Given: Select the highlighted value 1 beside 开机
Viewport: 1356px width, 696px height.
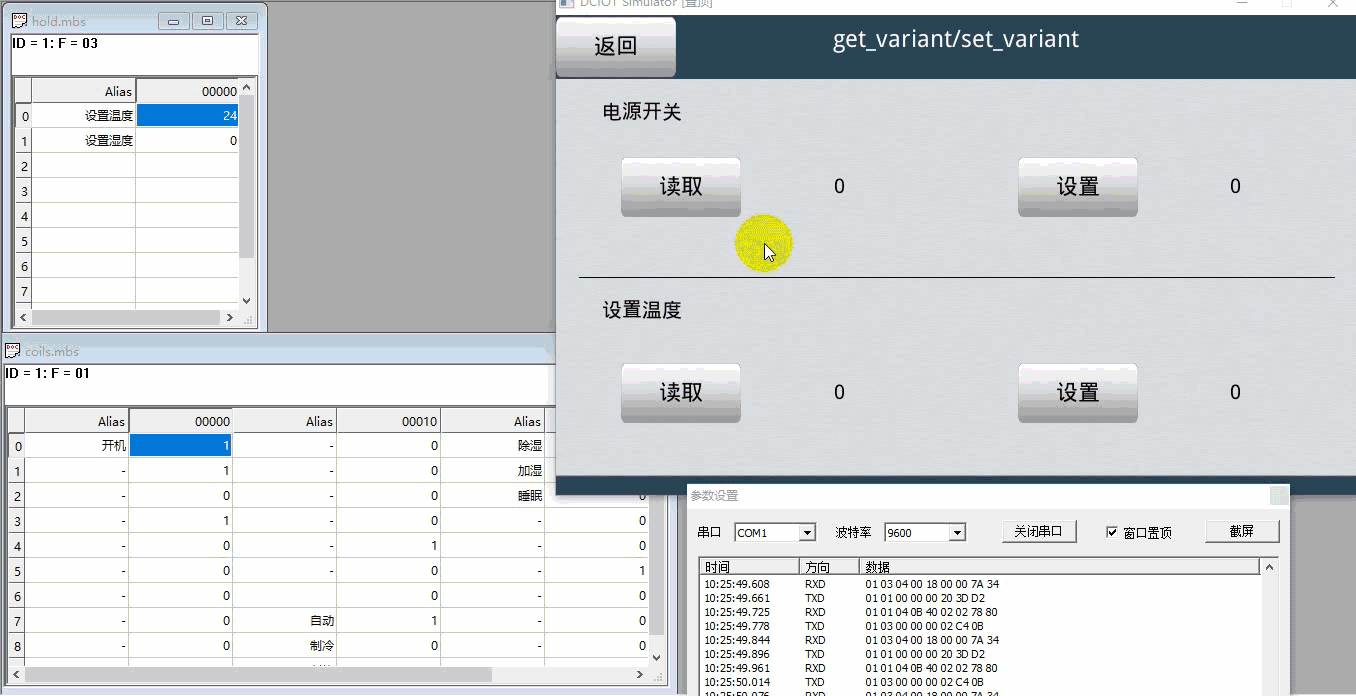Looking at the screenshot, I should click(x=181, y=446).
